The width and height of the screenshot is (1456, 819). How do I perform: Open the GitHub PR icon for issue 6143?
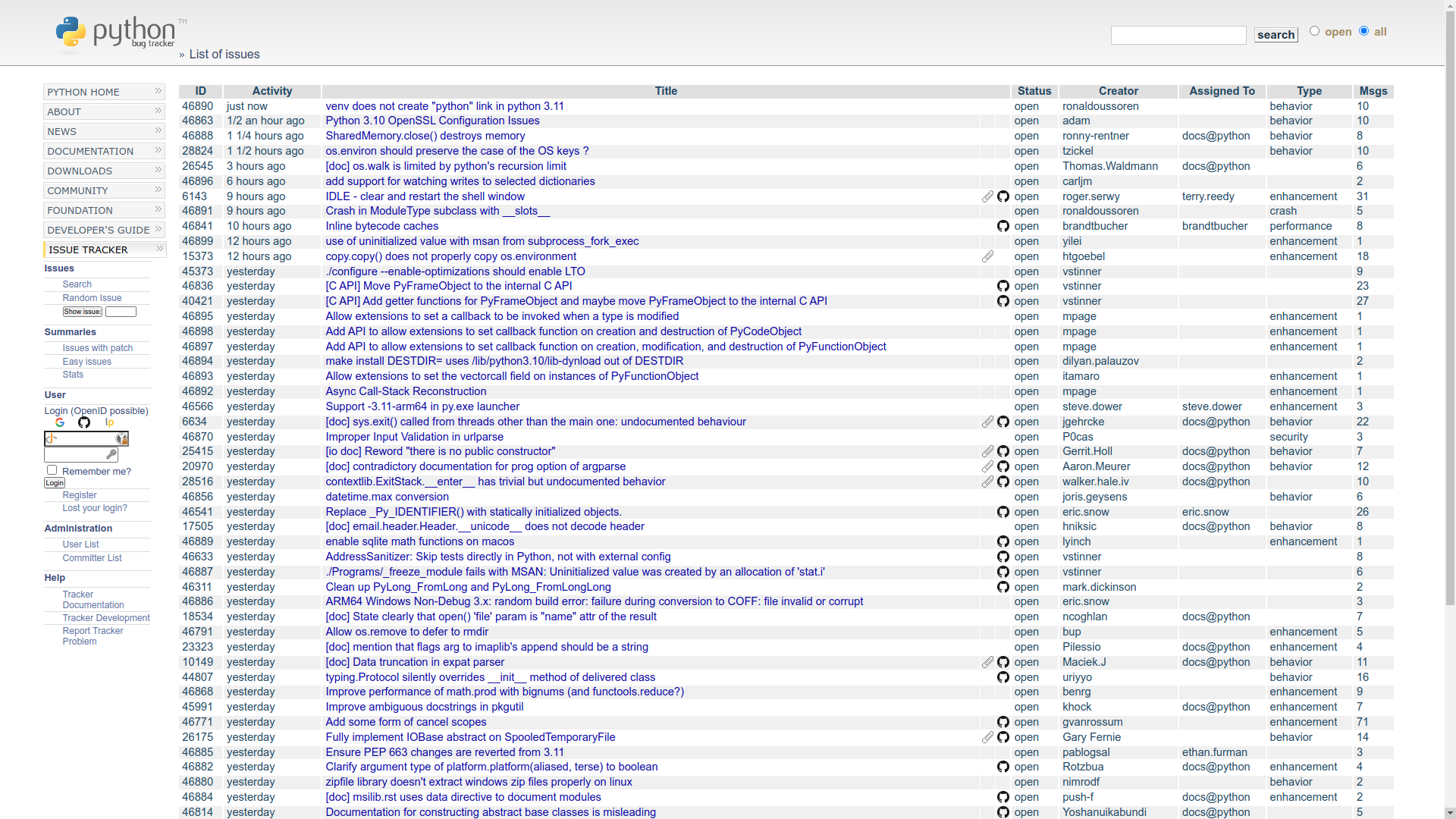coord(1003,196)
